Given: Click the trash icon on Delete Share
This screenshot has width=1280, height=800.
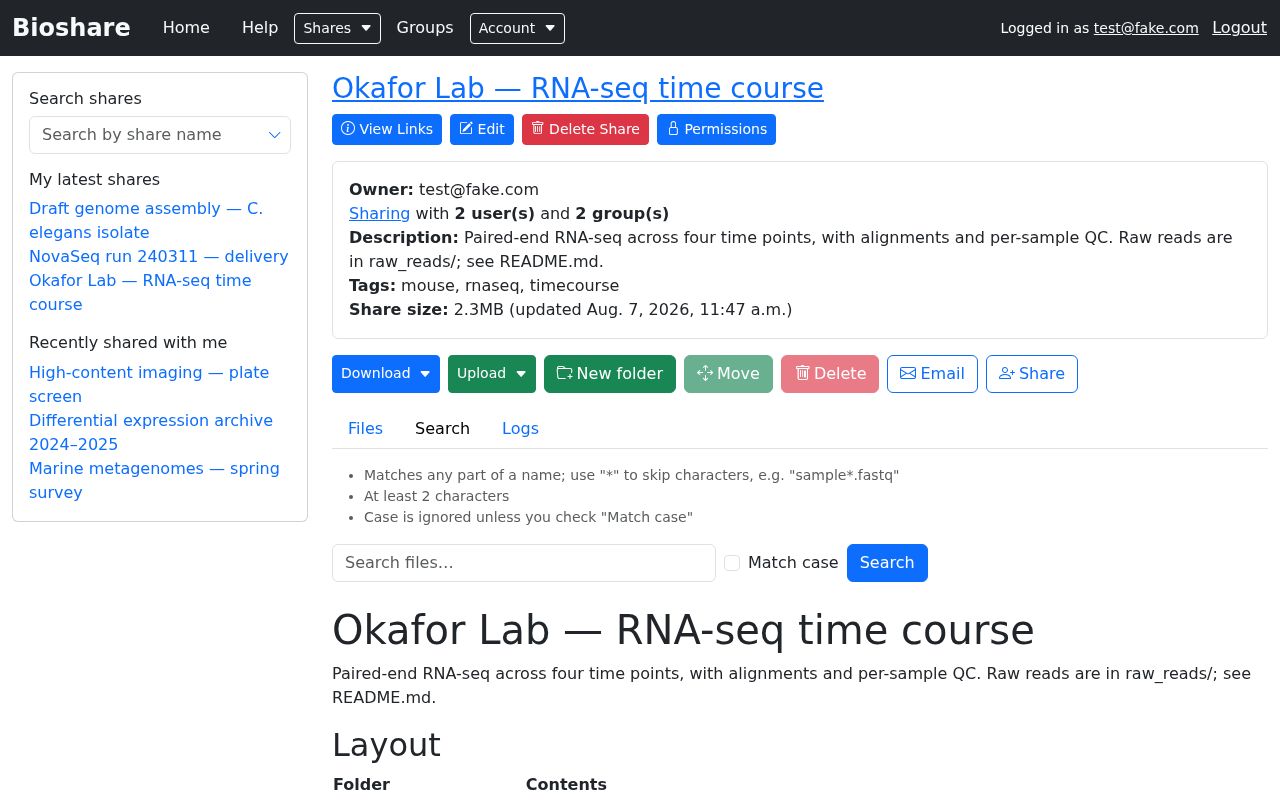Looking at the screenshot, I should click(x=538, y=129).
